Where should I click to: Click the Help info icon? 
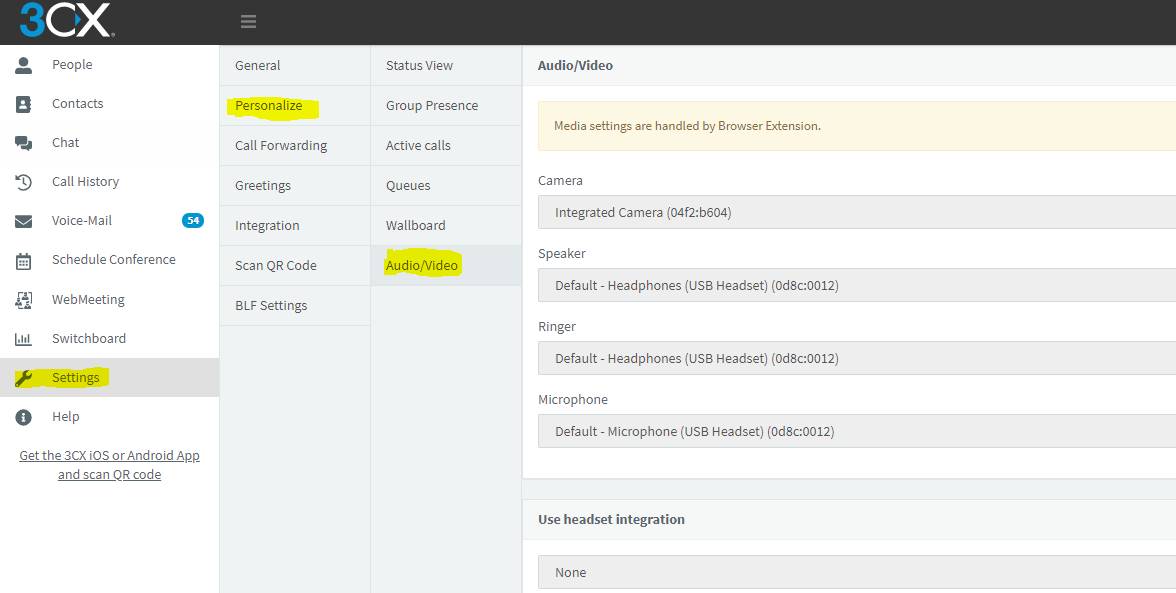pyautogui.click(x=23, y=417)
